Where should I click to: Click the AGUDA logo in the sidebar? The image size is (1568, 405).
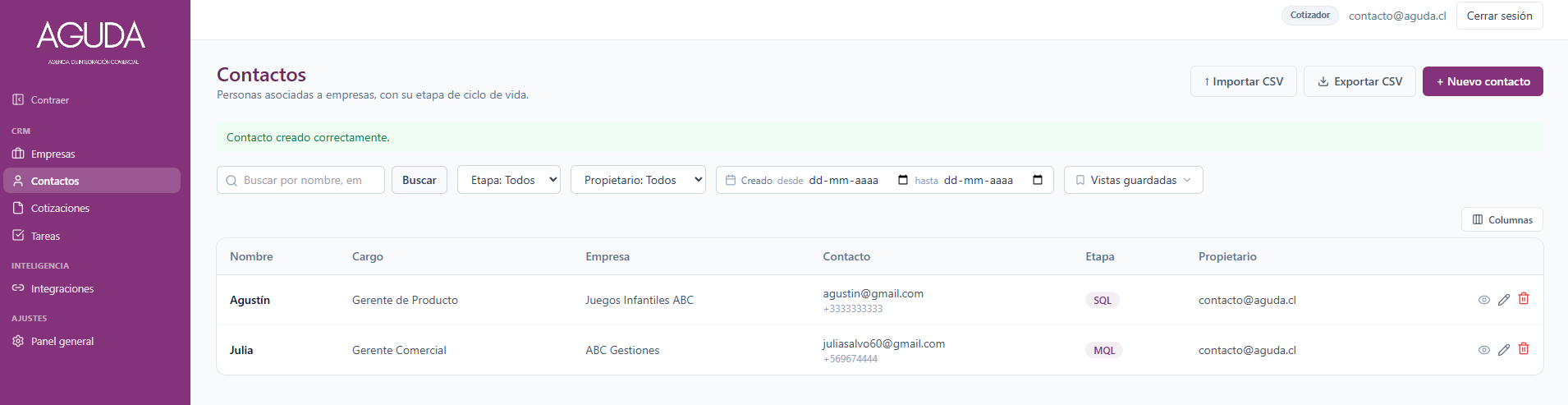click(x=91, y=42)
